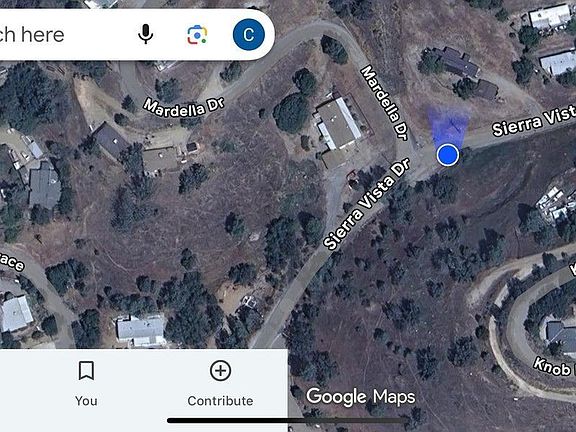Select white-roofed house left of Contribute tab

(141, 331)
